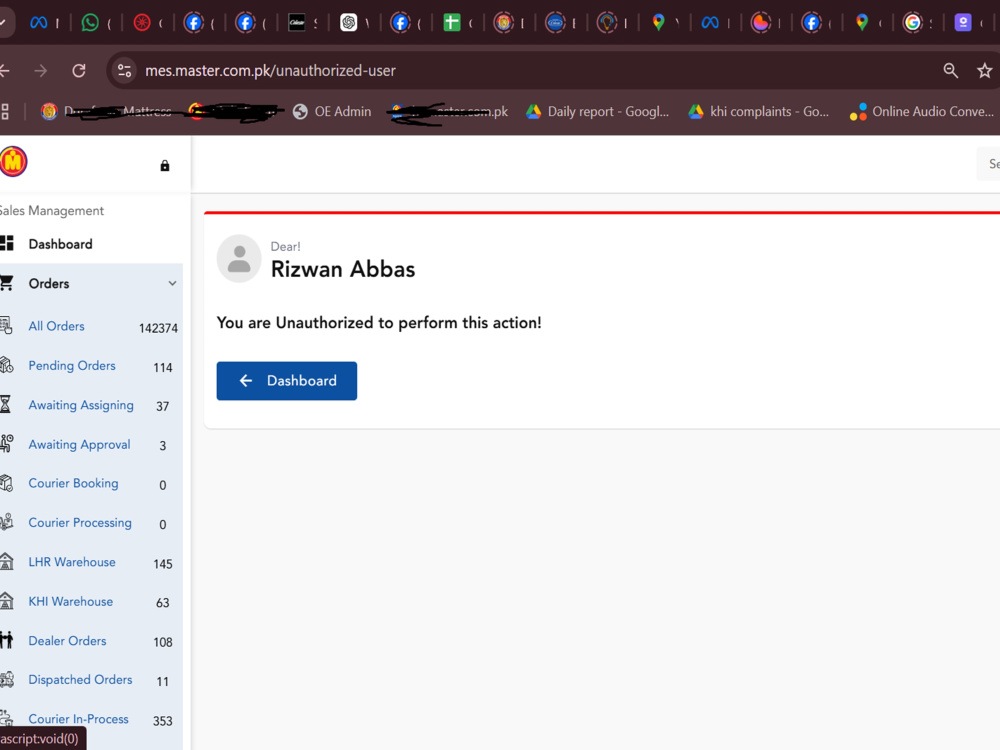Open Courier Booking

tap(73, 483)
